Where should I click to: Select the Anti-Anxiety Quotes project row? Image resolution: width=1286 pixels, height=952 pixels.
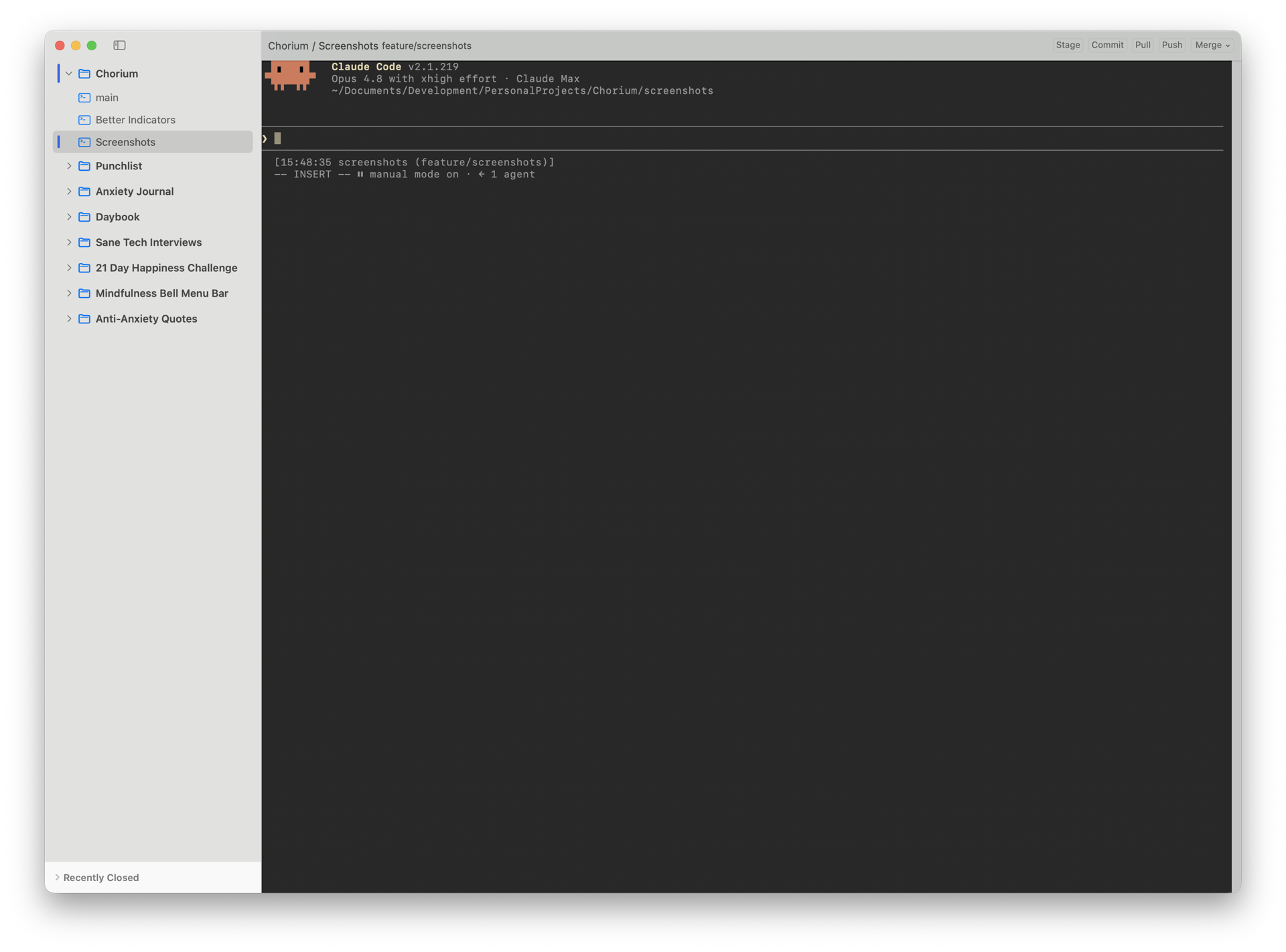pos(153,319)
